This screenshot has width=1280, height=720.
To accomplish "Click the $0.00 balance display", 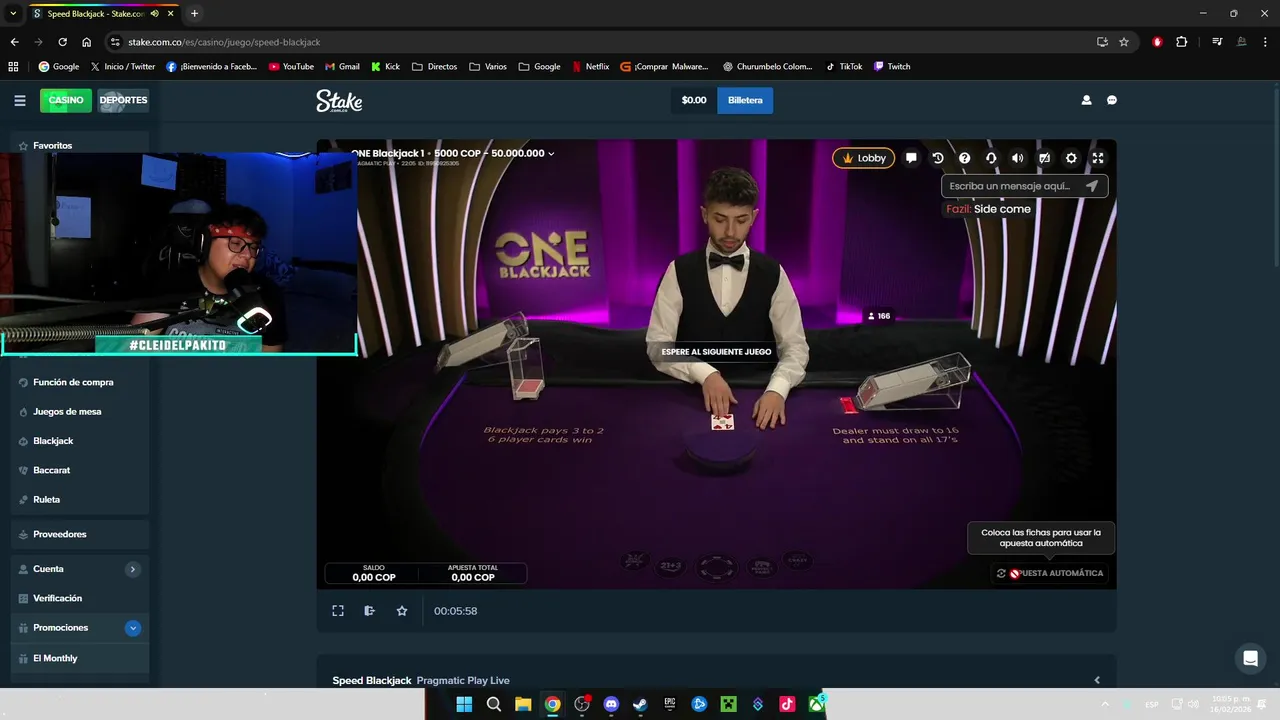I will 694,100.
